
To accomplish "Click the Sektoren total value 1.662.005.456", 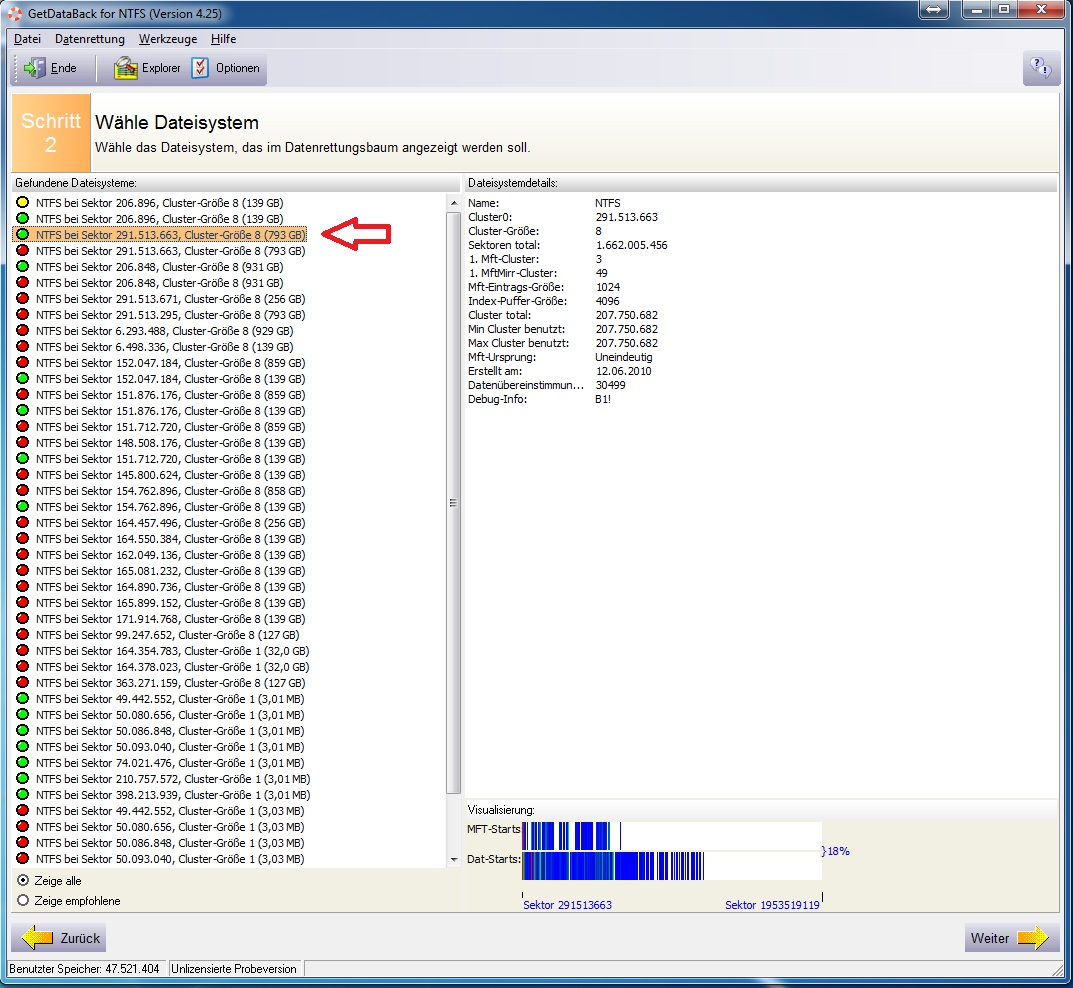I will coord(631,245).
